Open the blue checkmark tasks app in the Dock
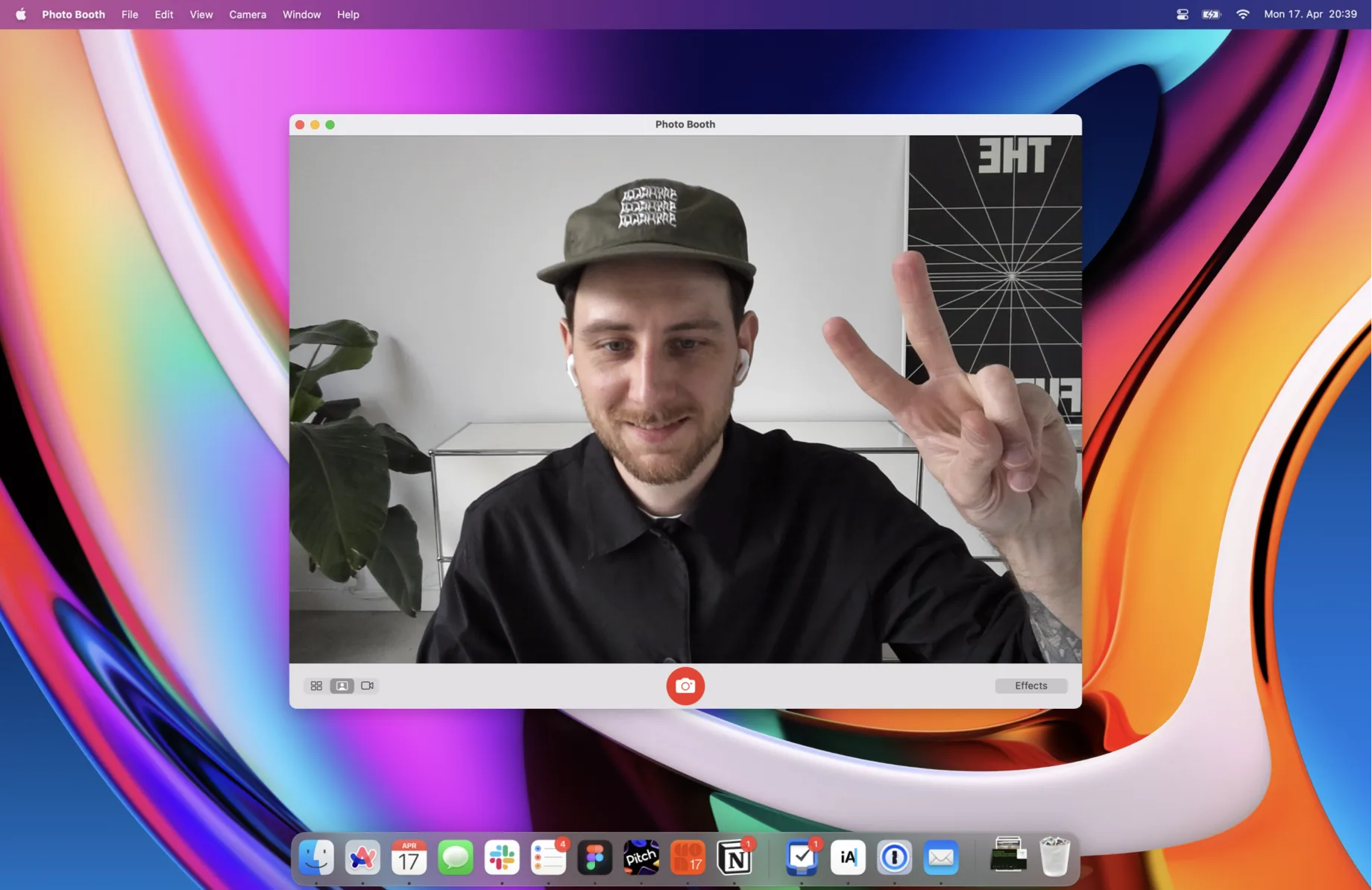The width and height of the screenshot is (1372, 890). pos(802,857)
